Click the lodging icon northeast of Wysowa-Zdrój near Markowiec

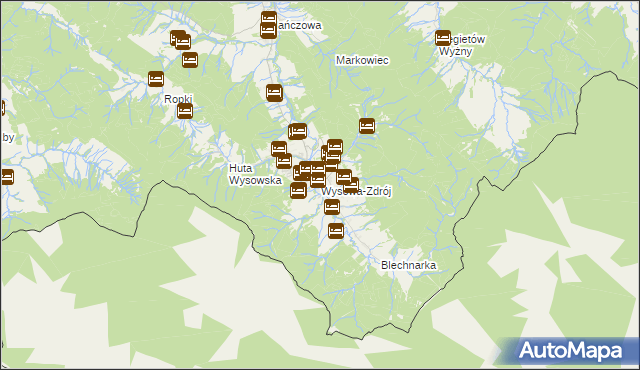pos(367,126)
